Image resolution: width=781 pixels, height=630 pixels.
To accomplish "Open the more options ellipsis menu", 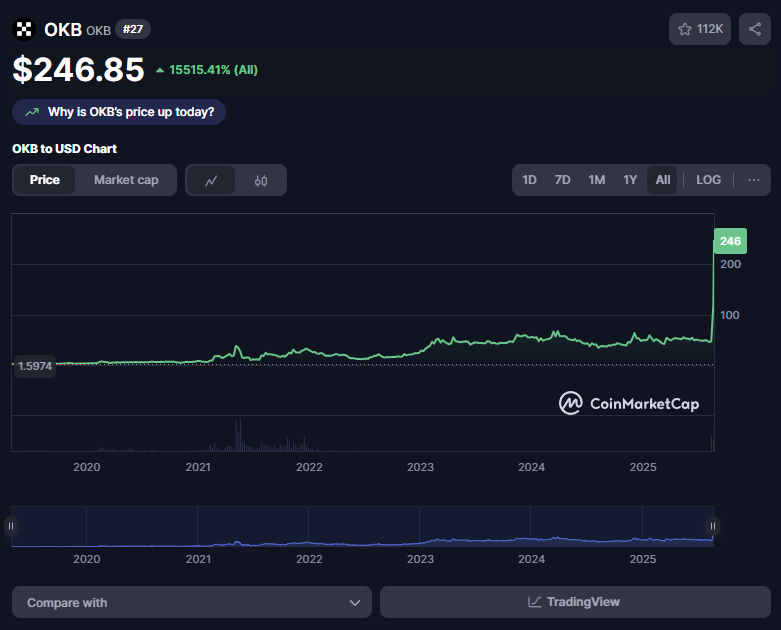I will coord(754,180).
